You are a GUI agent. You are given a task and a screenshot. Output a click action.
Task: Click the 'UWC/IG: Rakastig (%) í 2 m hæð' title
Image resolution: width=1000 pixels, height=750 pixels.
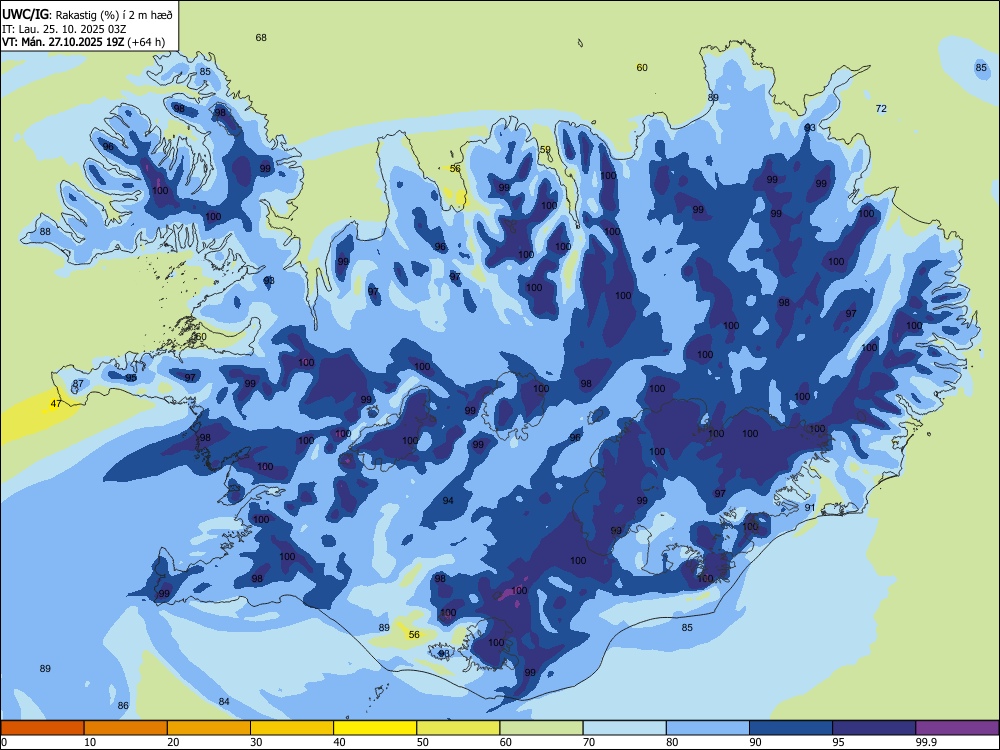tap(87, 14)
